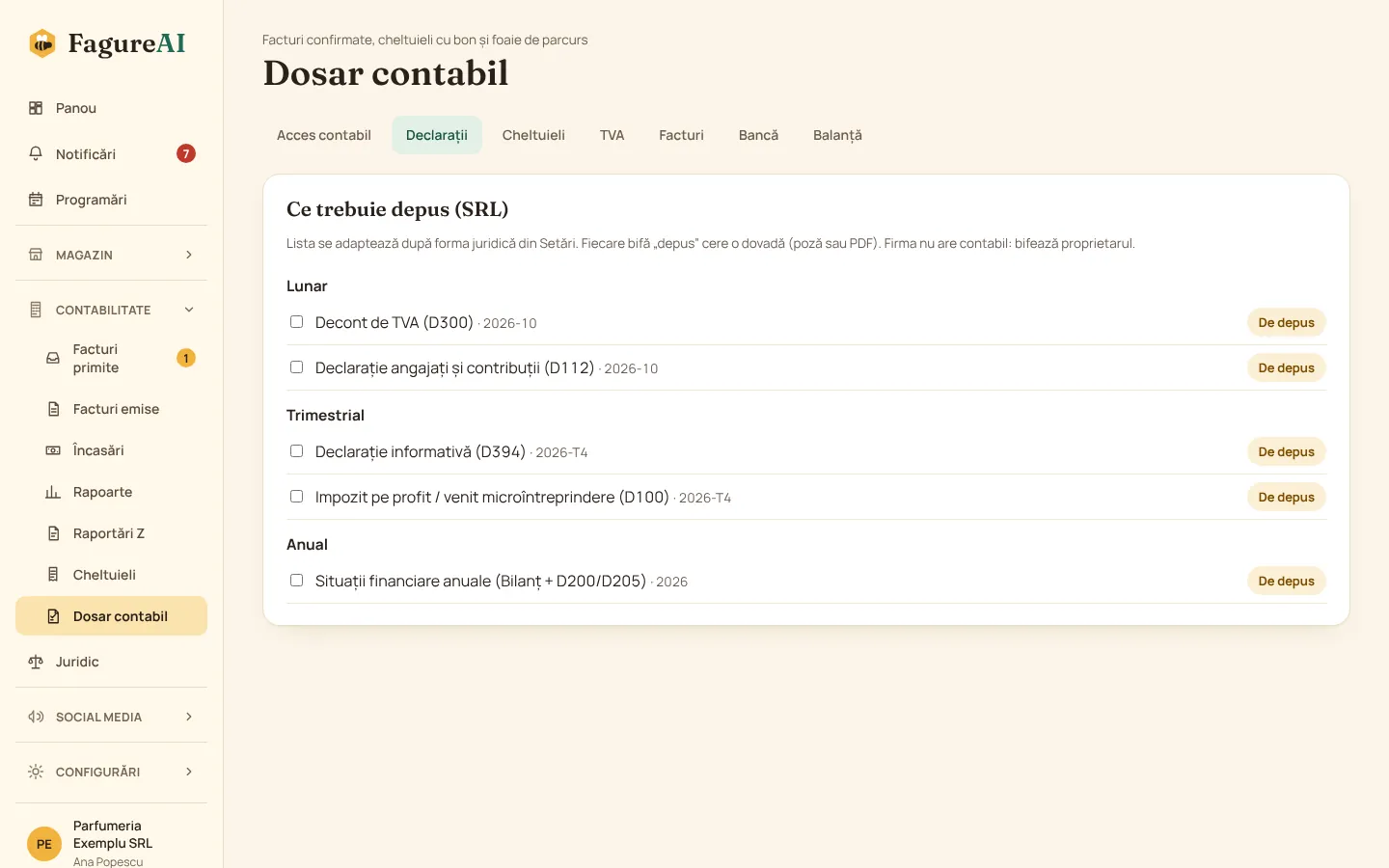Click the FagureAI bee logo icon

point(42,43)
